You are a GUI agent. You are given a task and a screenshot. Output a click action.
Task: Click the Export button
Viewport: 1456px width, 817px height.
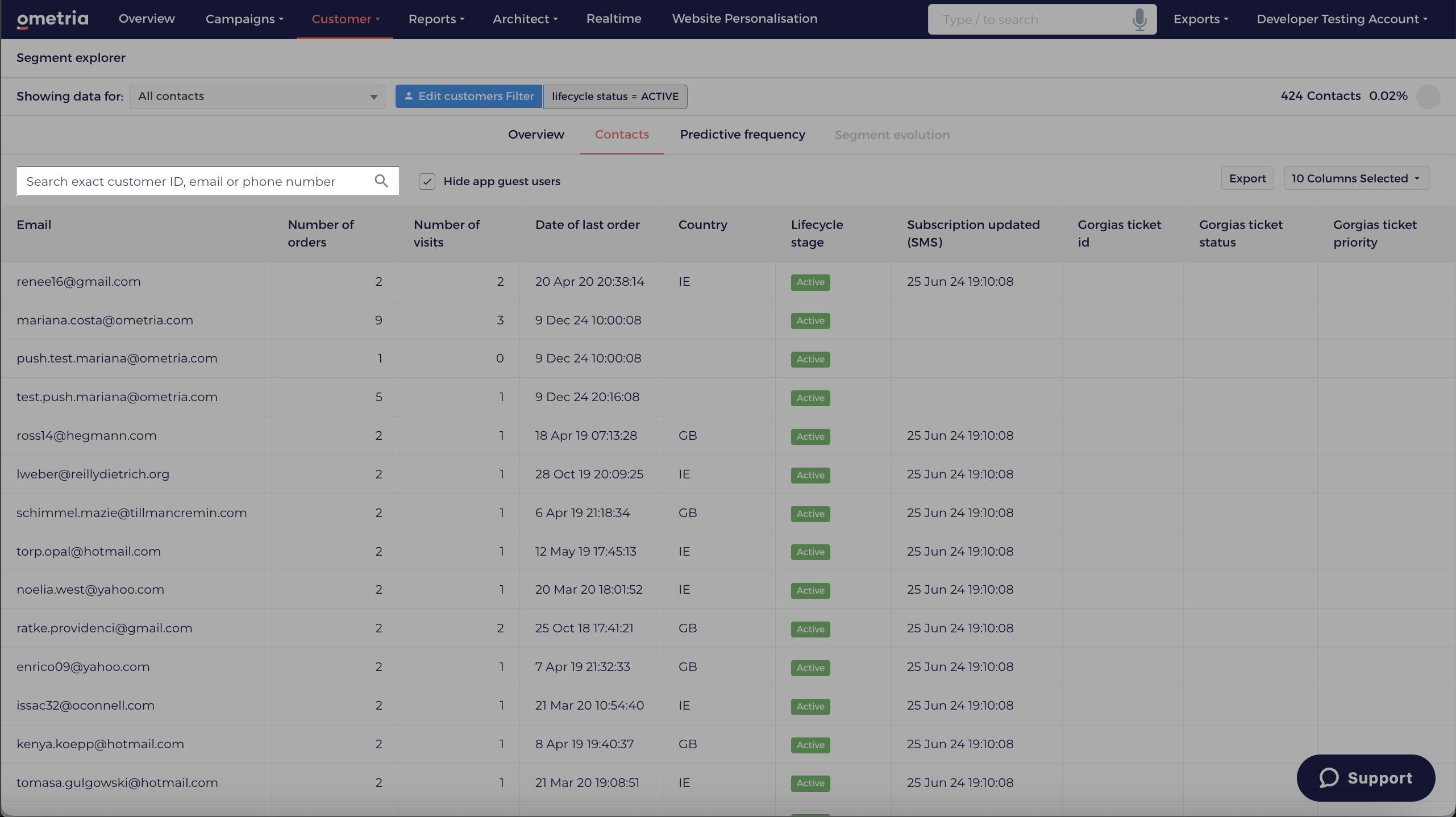point(1247,178)
